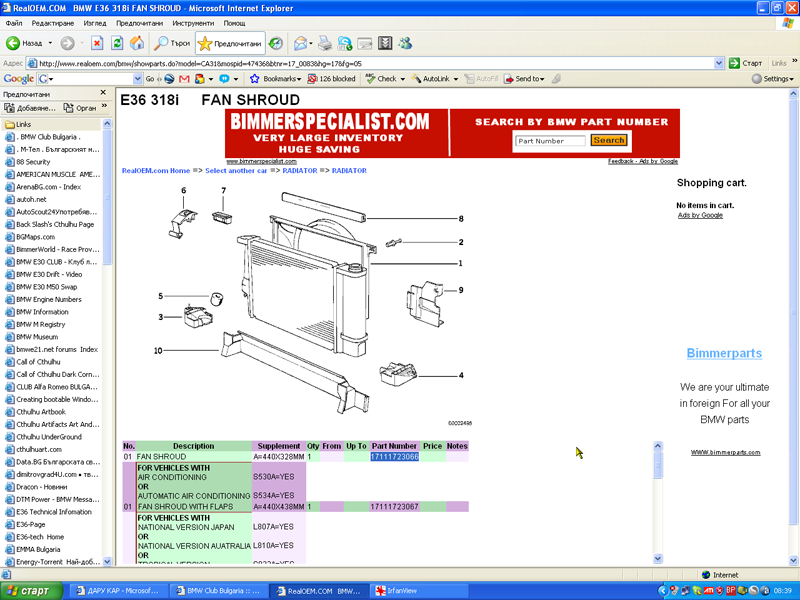800x600 pixels.
Task: Open the Файл menu
Action: coord(14,23)
